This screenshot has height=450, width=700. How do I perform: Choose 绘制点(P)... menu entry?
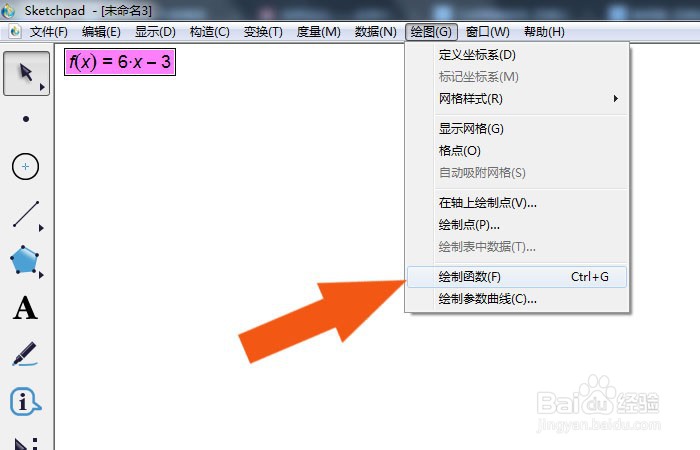tap(517, 225)
